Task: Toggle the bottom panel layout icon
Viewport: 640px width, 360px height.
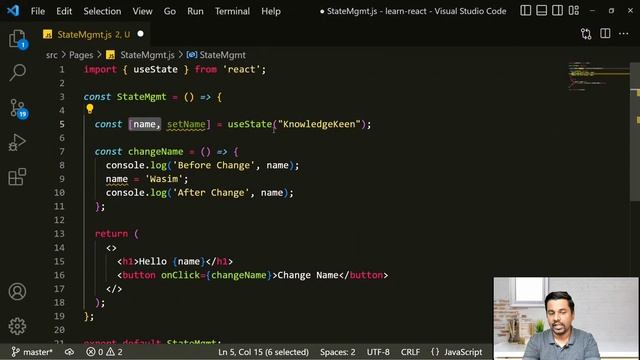Action: 542,11
